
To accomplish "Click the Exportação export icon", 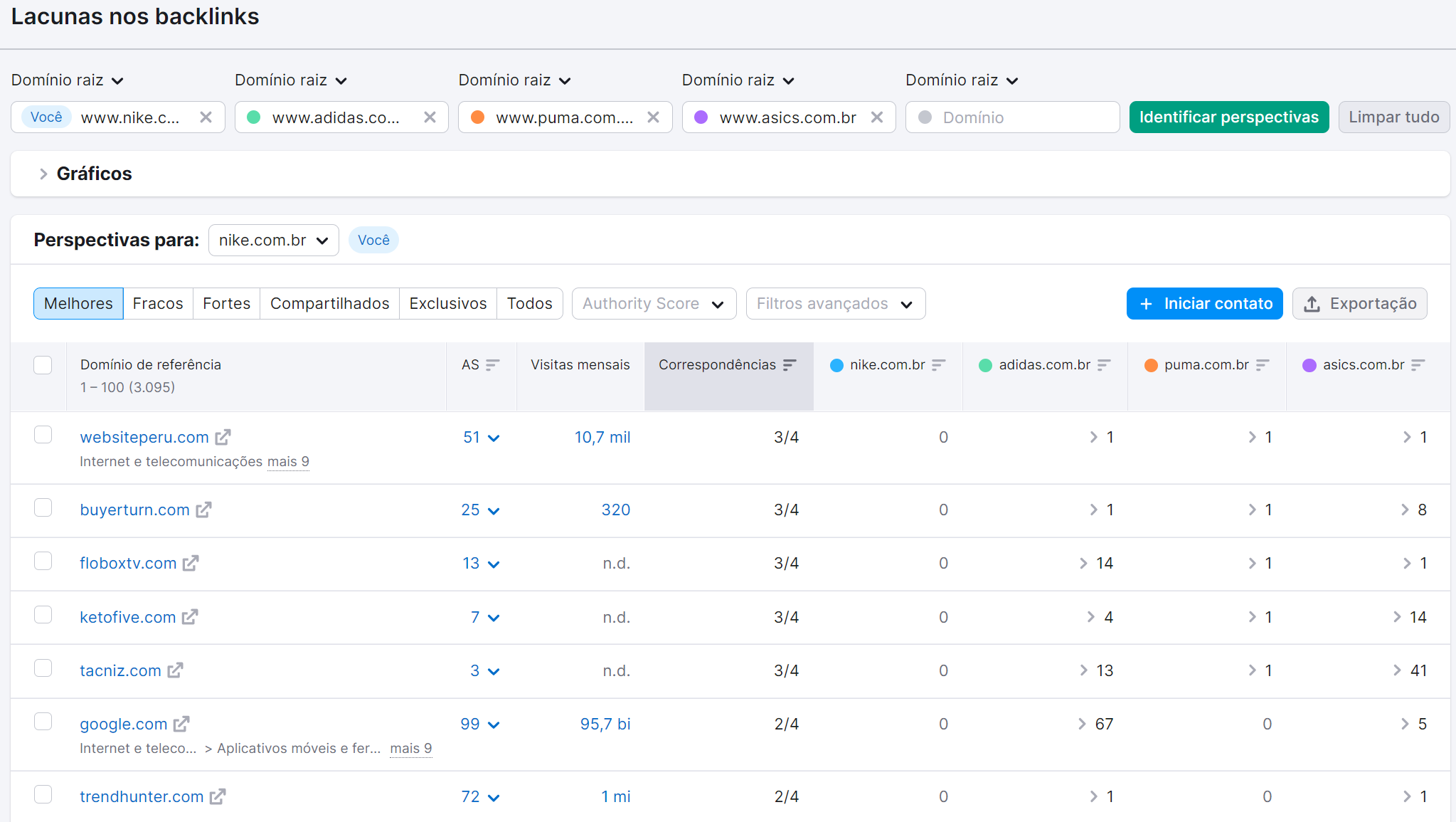I will tap(1312, 303).
